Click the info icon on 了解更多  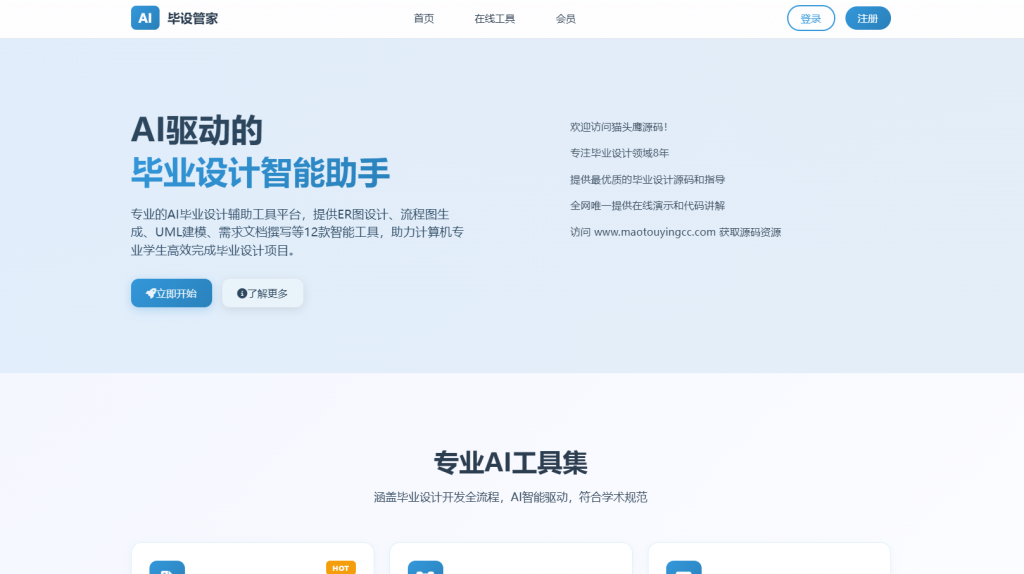(242, 294)
